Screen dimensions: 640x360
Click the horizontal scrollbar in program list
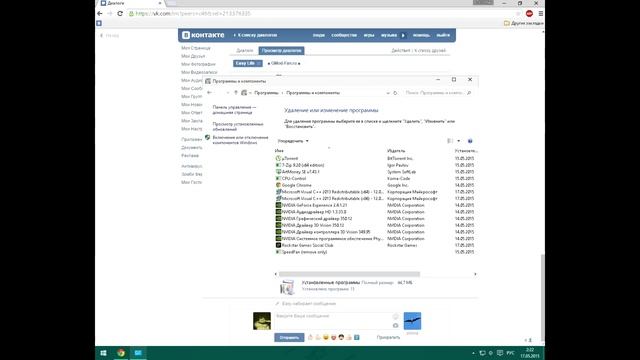point(349,274)
